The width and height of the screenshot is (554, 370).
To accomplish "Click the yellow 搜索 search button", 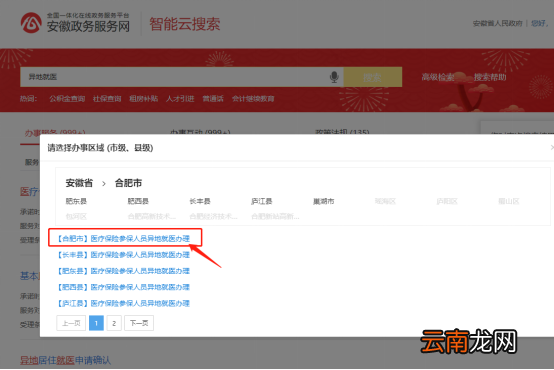I will [372, 77].
